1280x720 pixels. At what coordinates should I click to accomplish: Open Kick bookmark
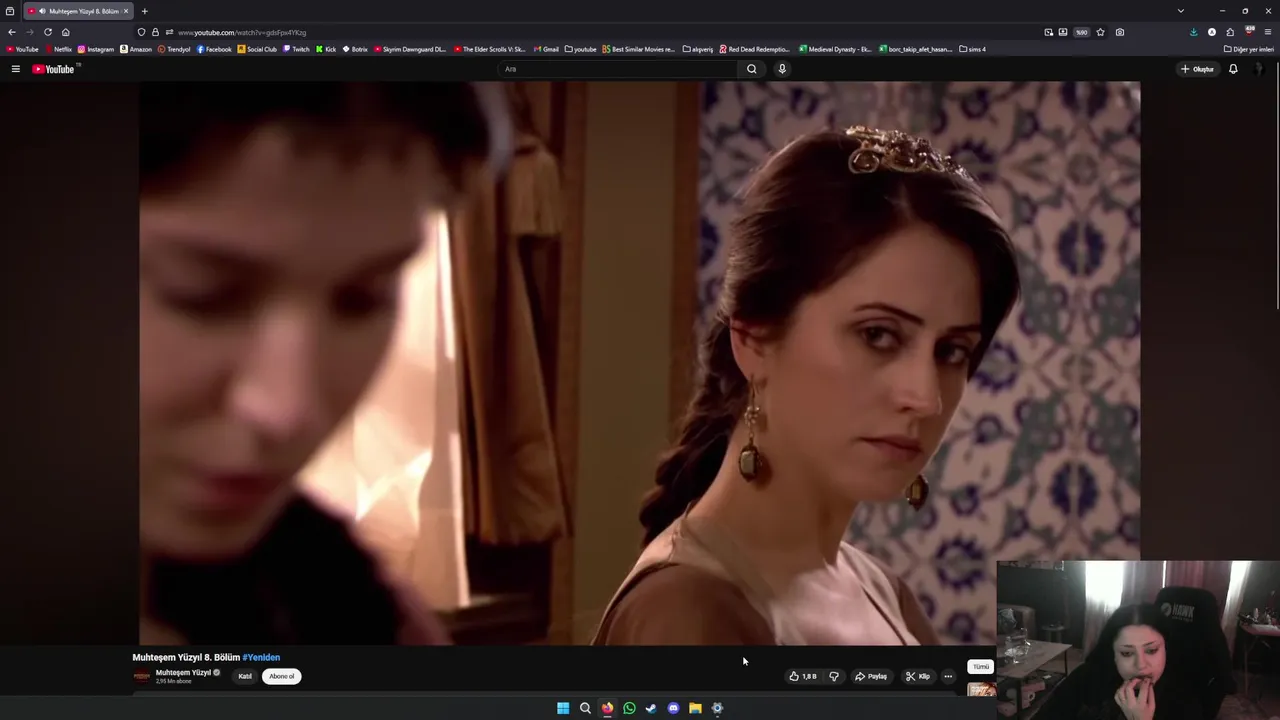pos(326,49)
